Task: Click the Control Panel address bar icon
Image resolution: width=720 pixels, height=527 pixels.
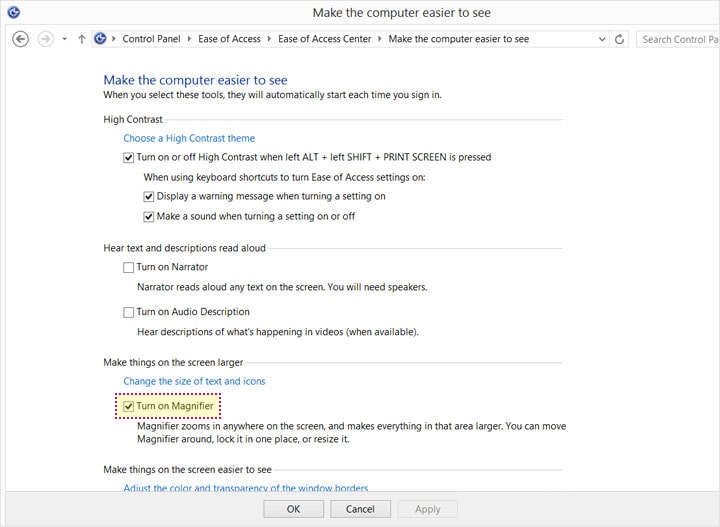Action: click(x=100, y=39)
